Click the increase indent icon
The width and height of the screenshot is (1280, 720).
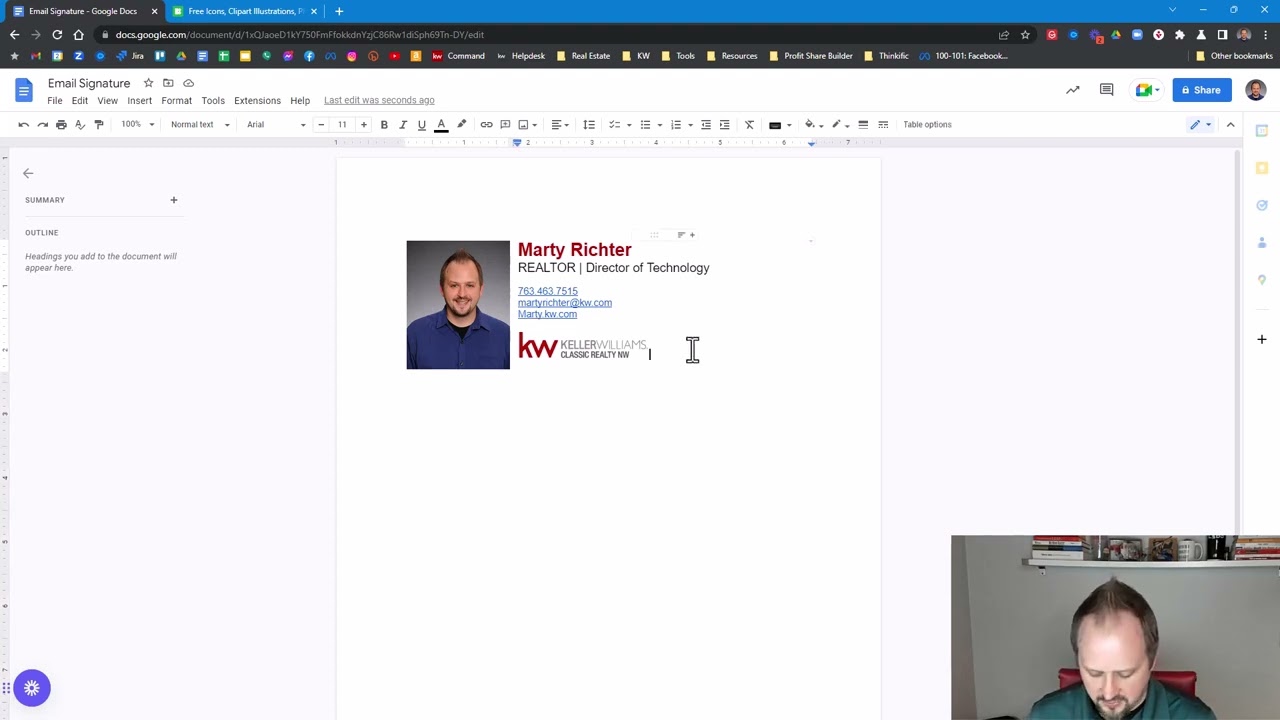point(725,124)
